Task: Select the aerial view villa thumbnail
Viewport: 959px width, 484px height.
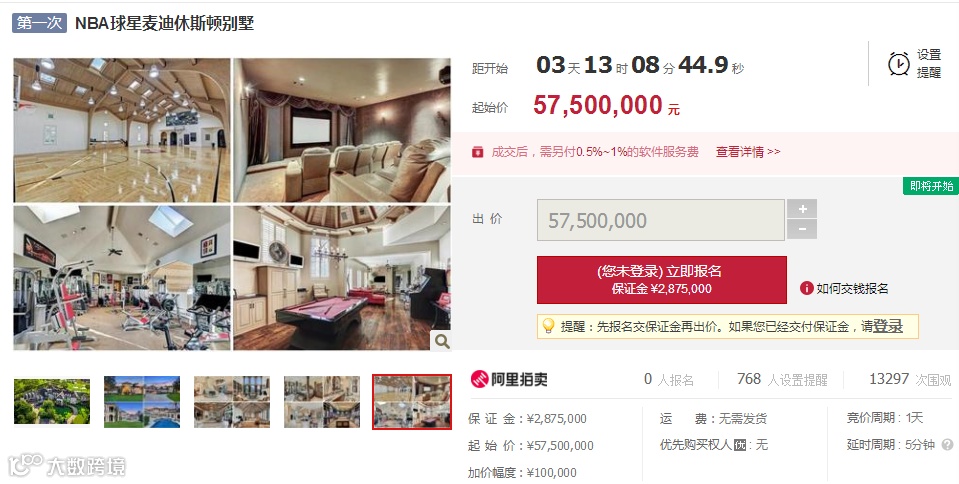Action: [x=52, y=401]
